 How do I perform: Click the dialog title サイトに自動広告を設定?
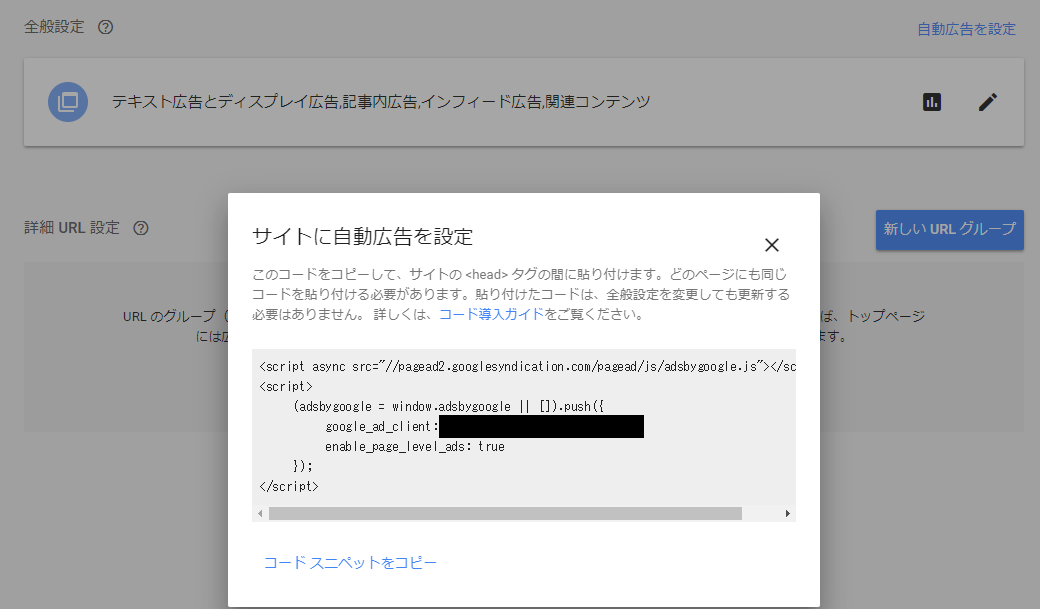click(362, 237)
